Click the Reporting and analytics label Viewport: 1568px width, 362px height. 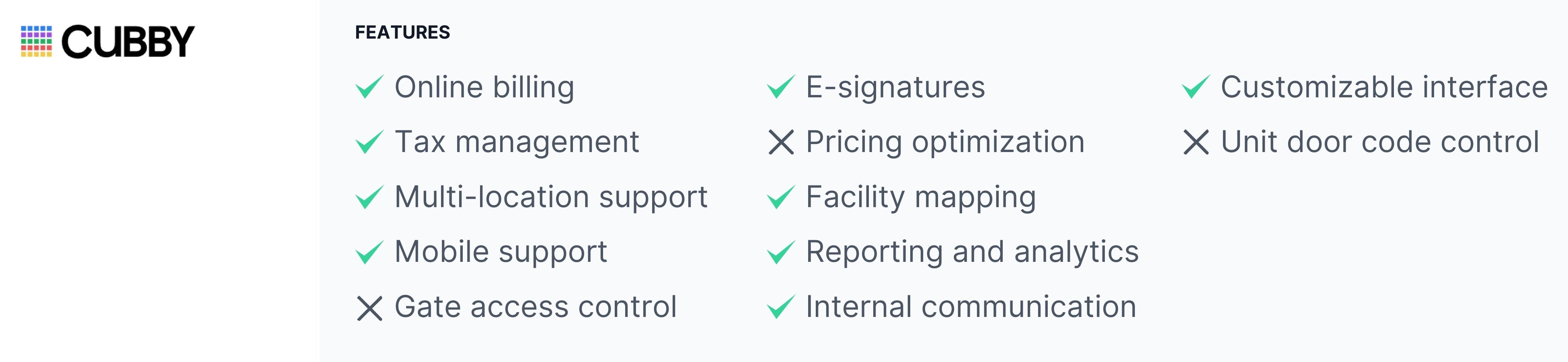click(x=972, y=252)
